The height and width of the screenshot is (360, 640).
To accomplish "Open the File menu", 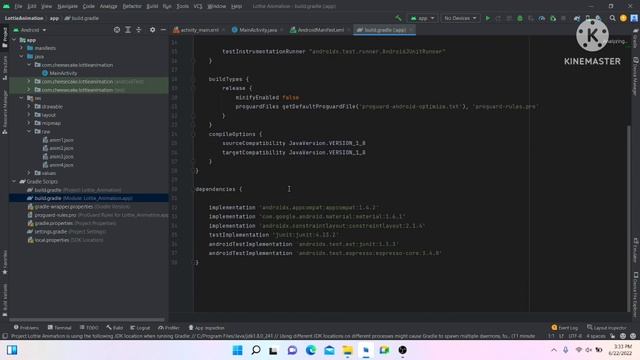I will [x=18, y=6].
